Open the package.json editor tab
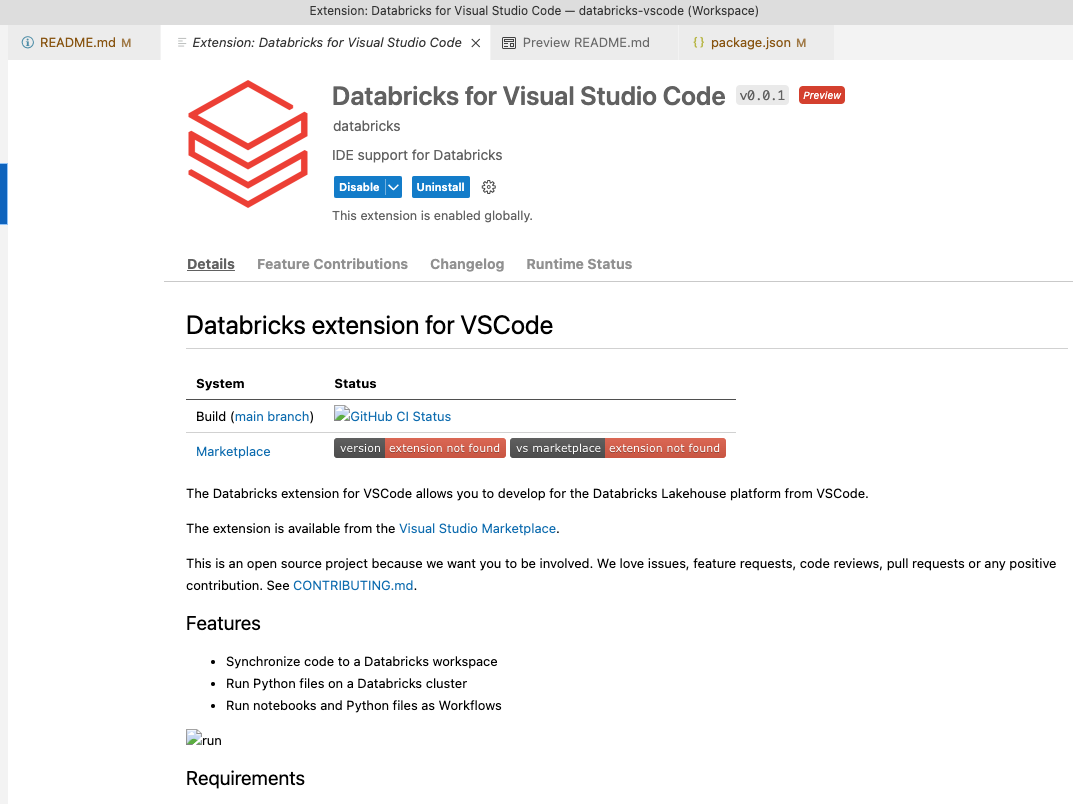Viewport: 1073px width, 804px height. click(x=750, y=43)
